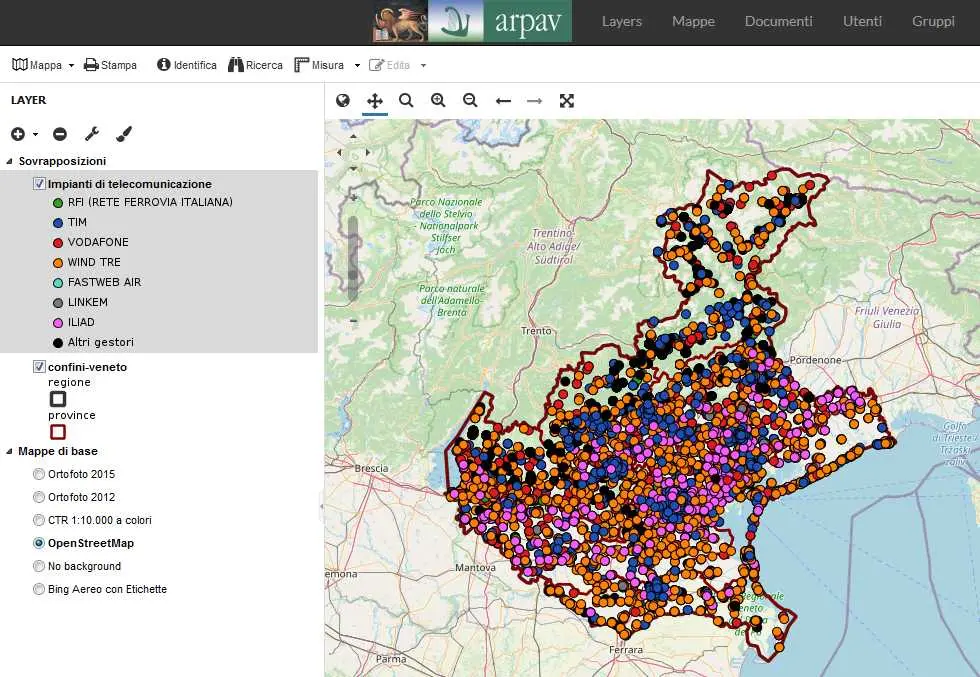
Task: Select the pan move tool
Action: (375, 100)
